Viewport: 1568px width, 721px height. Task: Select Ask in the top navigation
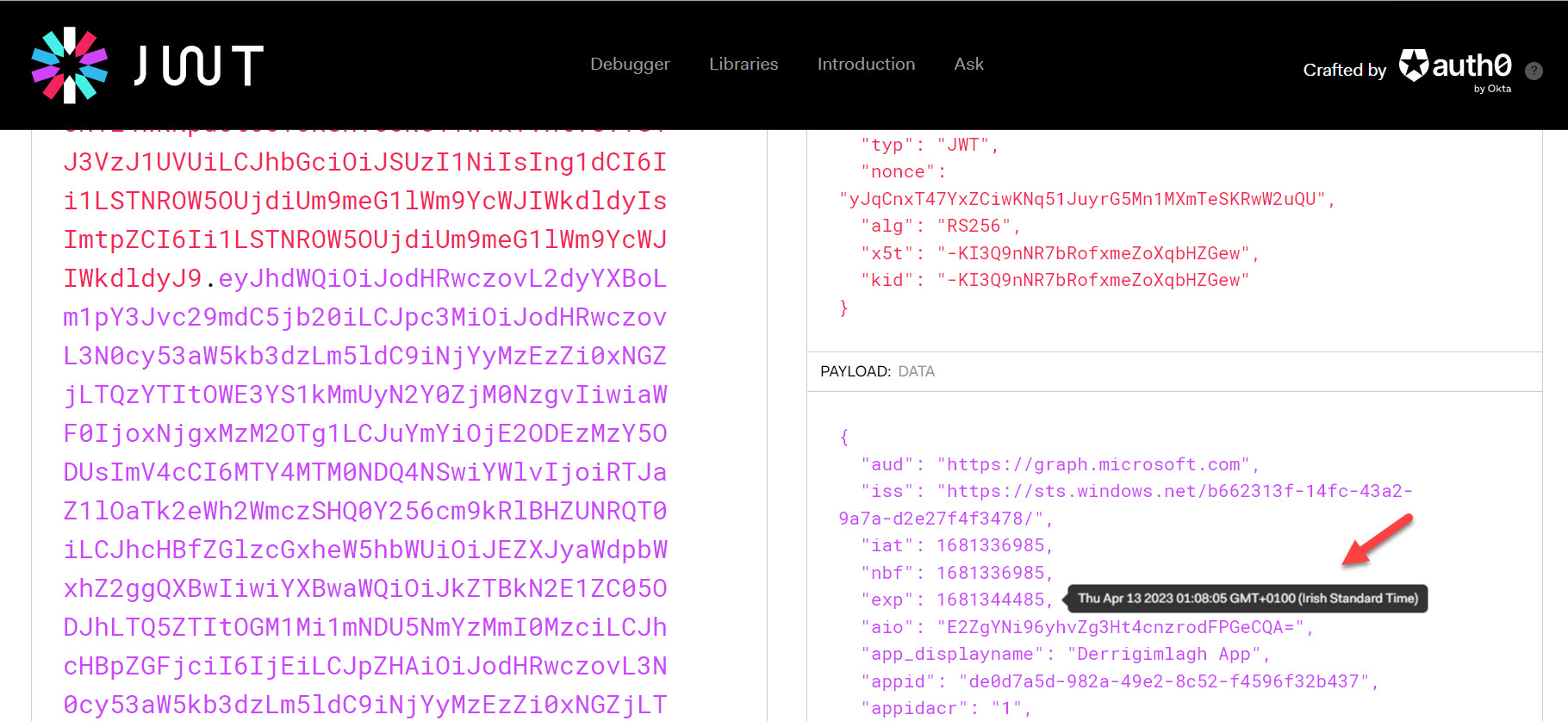pyautogui.click(x=968, y=64)
